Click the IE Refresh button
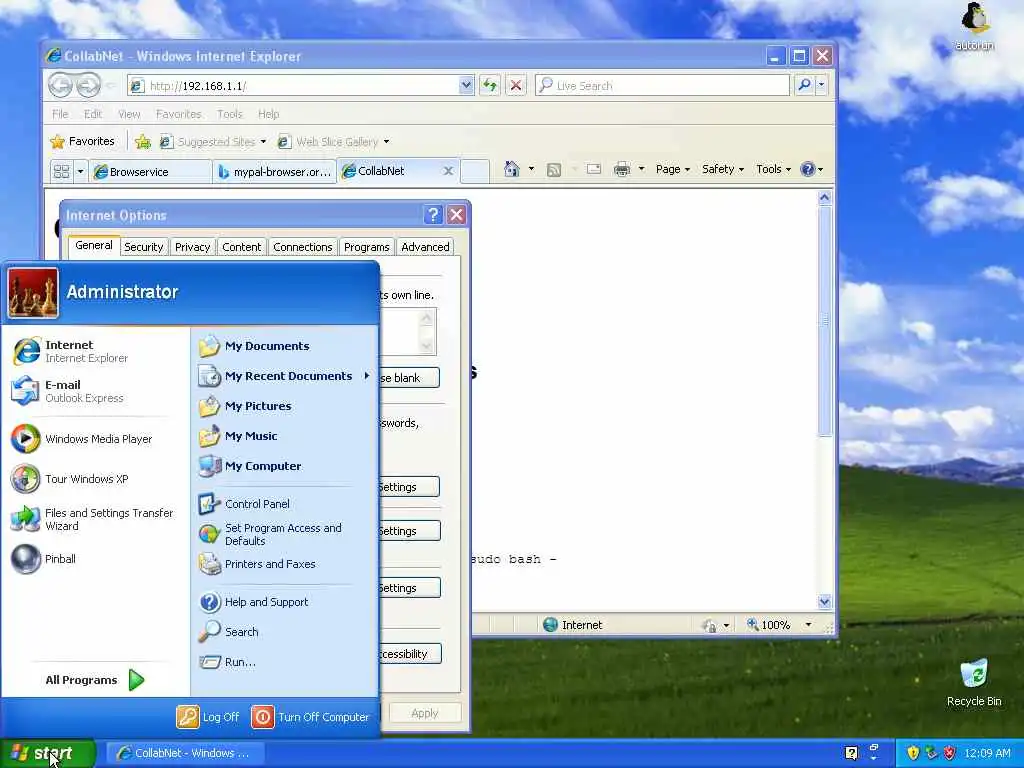The image size is (1024, 768). [490, 85]
